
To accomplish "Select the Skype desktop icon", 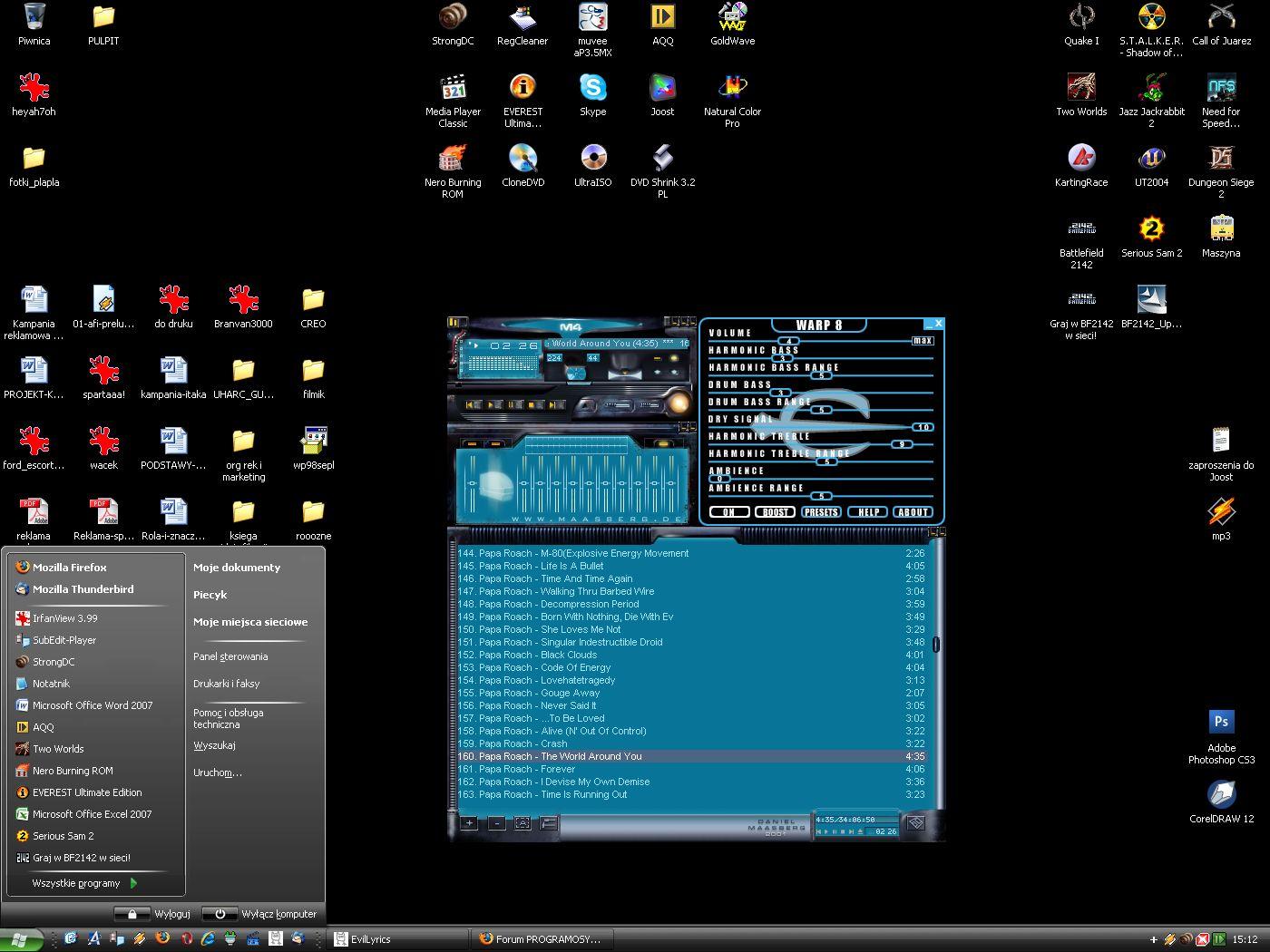I will click(x=593, y=95).
